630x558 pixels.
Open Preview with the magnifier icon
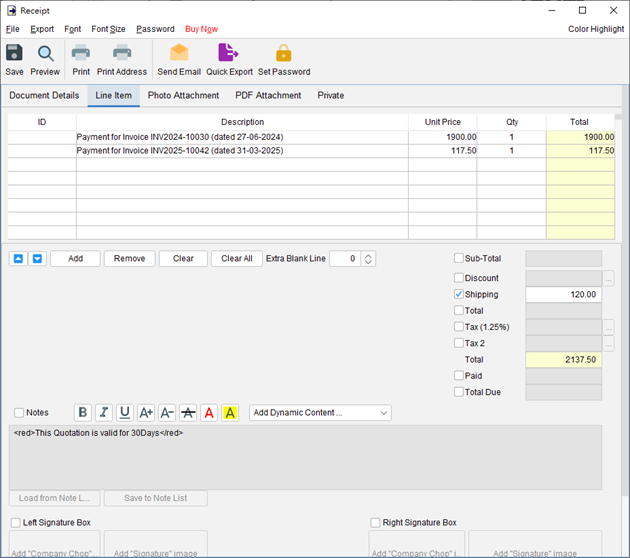click(45, 53)
